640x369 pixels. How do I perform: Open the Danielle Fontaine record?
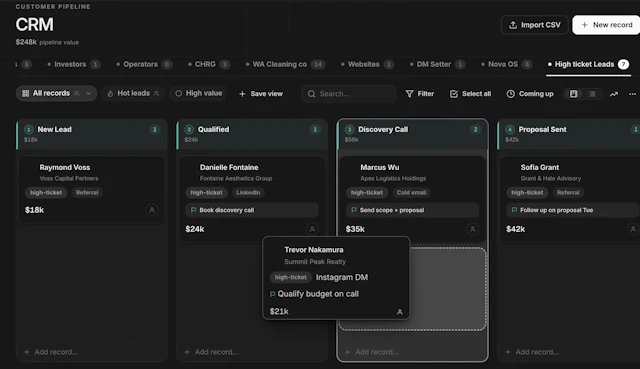pyautogui.click(x=252, y=199)
